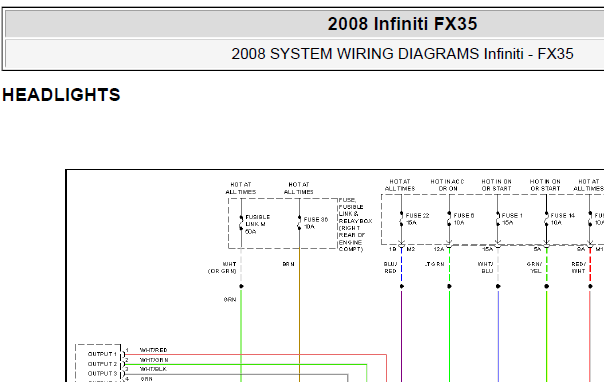The height and width of the screenshot is (382, 604).
Task: Click 'HOT AT ALL TIMES' above Fuse 36
Action: click(299, 188)
